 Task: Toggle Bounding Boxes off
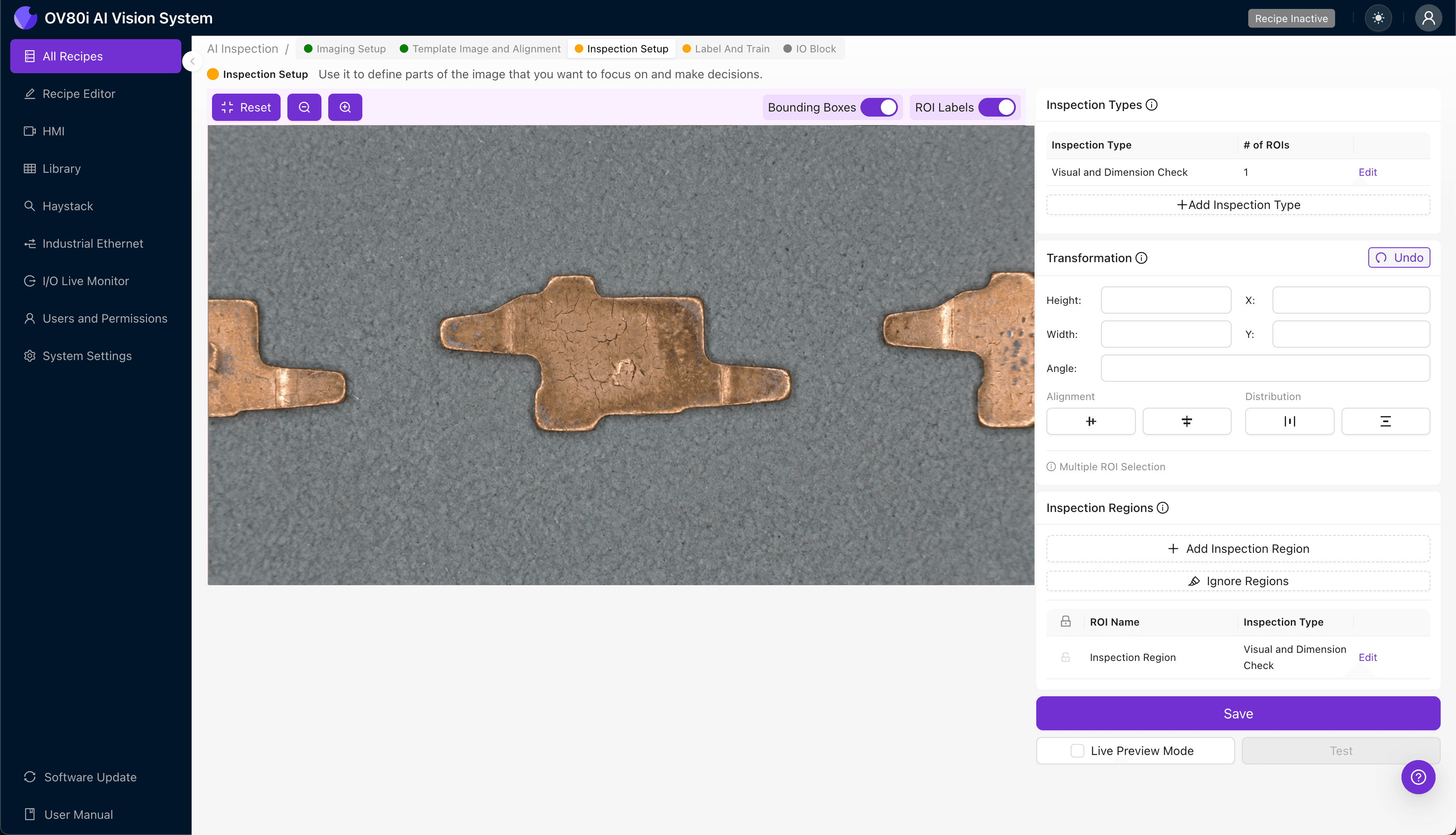(880, 107)
